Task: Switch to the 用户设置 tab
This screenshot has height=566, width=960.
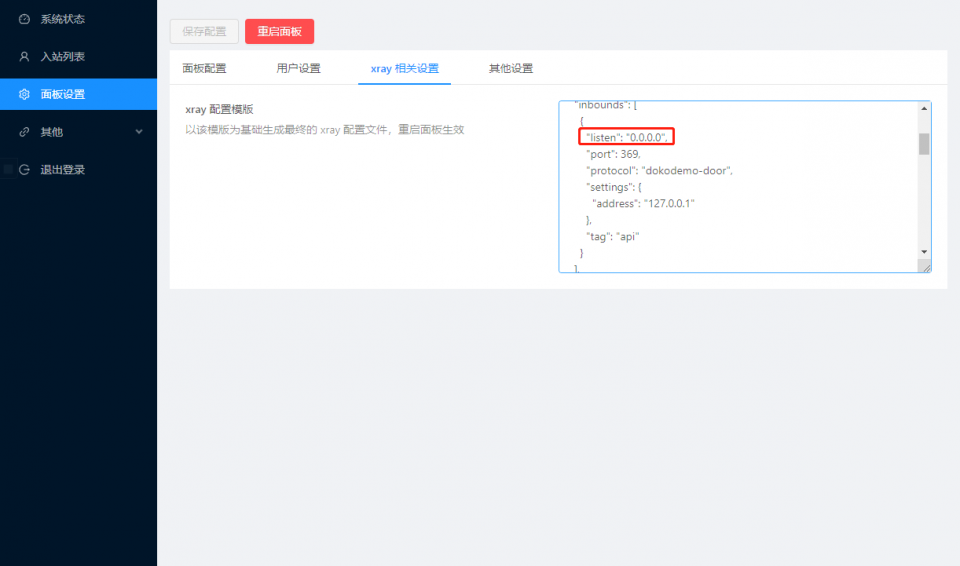Action: pyautogui.click(x=298, y=68)
